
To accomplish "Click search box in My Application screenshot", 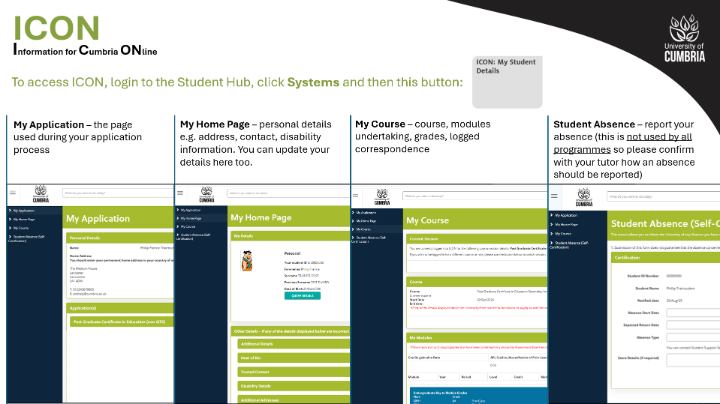I will pyautogui.click(x=118, y=193).
